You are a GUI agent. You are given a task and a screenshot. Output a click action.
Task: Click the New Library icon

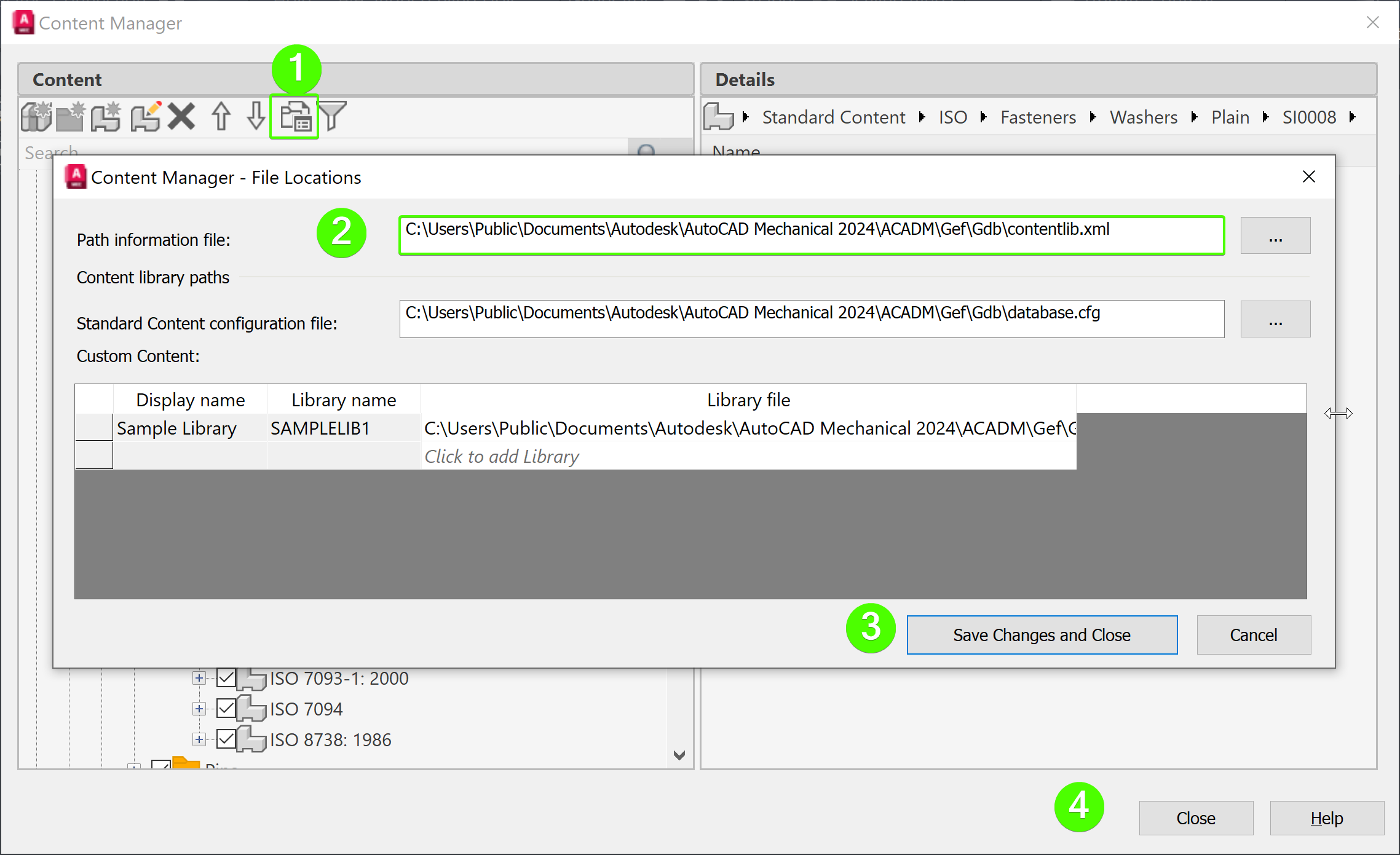(36, 116)
